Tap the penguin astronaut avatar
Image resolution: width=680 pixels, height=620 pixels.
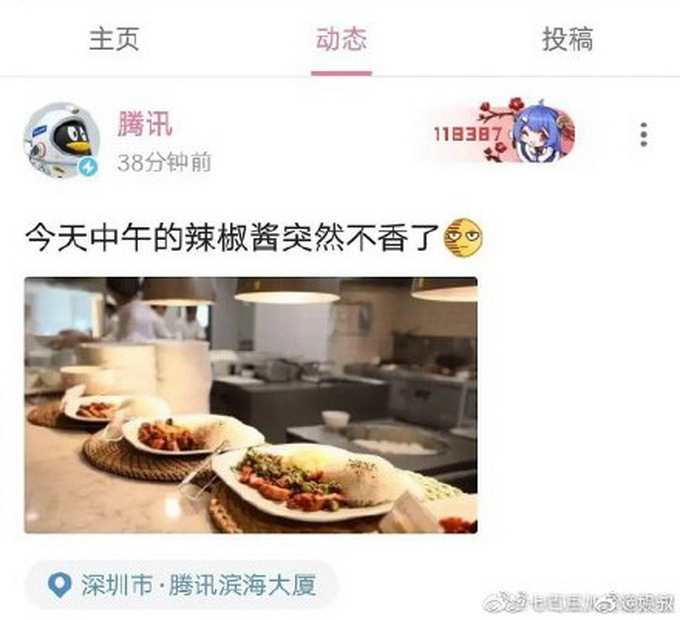pyautogui.click(x=61, y=140)
